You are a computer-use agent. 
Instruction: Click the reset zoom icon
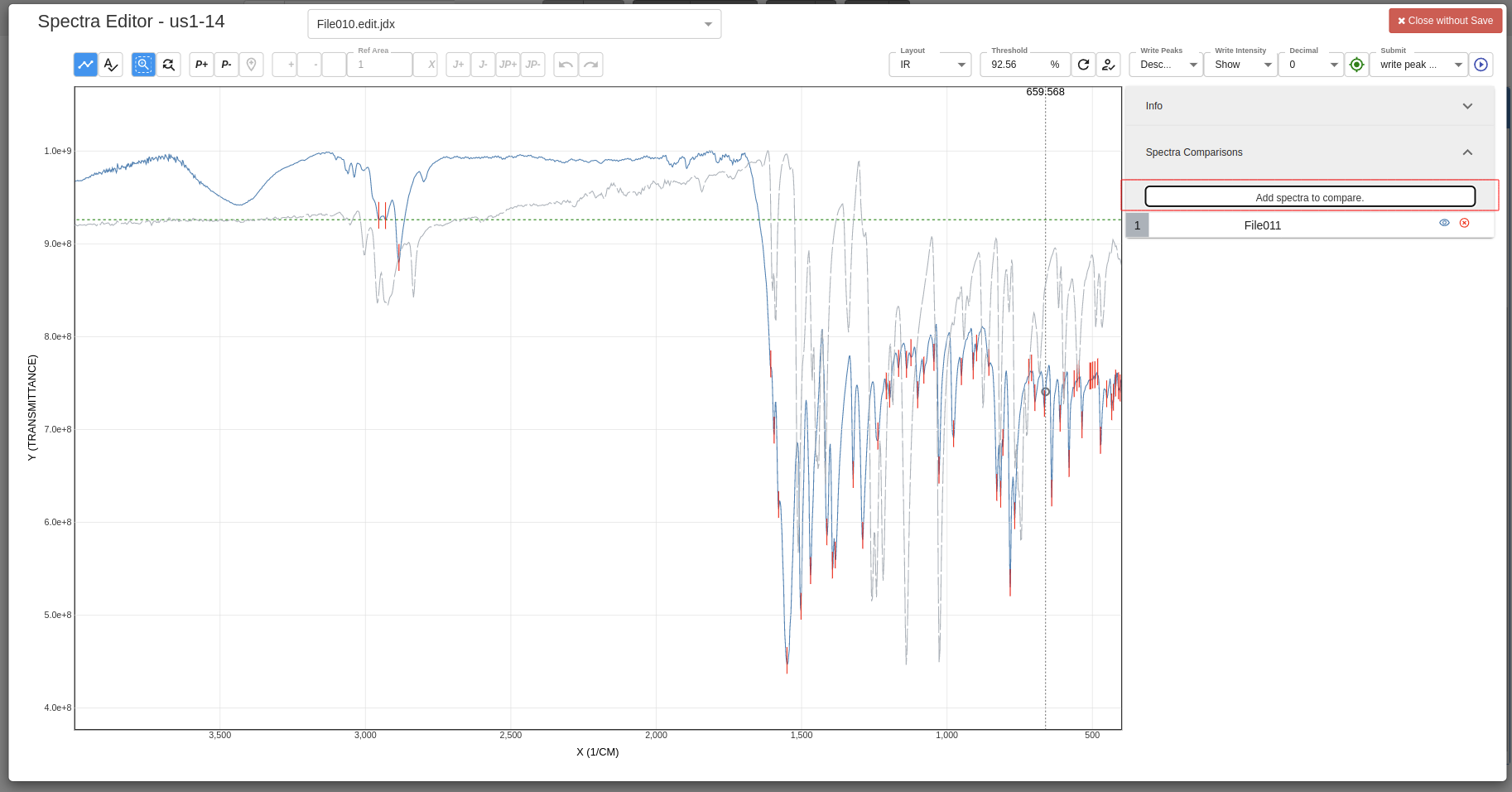click(x=169, y=64)
